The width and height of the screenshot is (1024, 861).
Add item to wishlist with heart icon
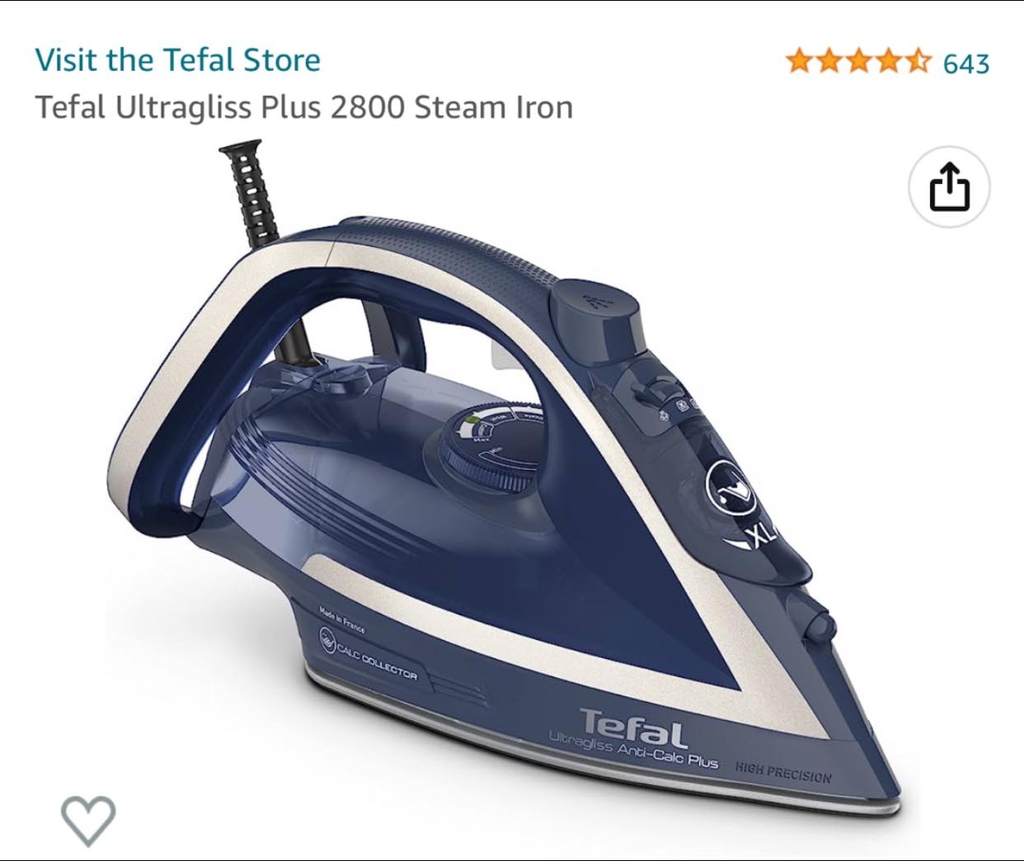88,820
